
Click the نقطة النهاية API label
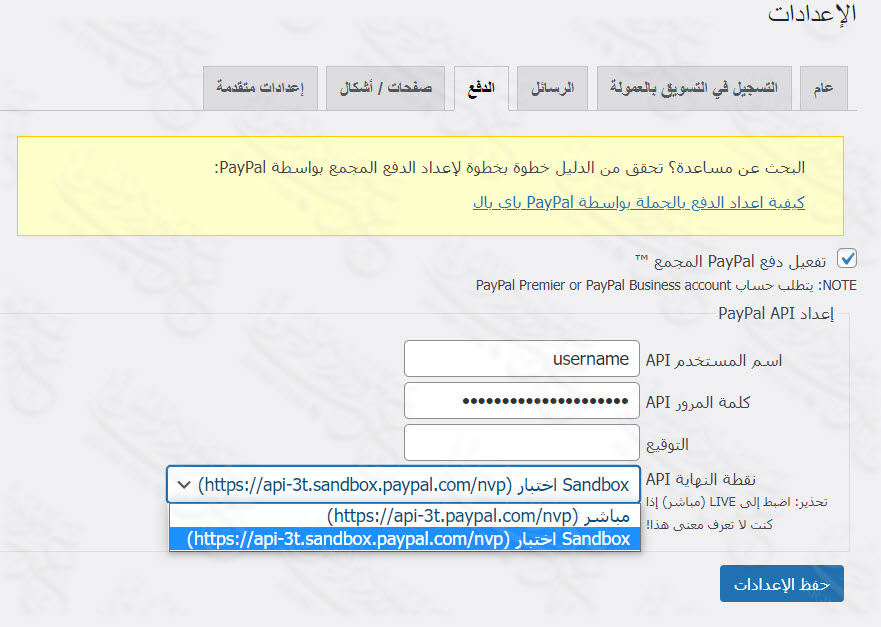point(701,479)
